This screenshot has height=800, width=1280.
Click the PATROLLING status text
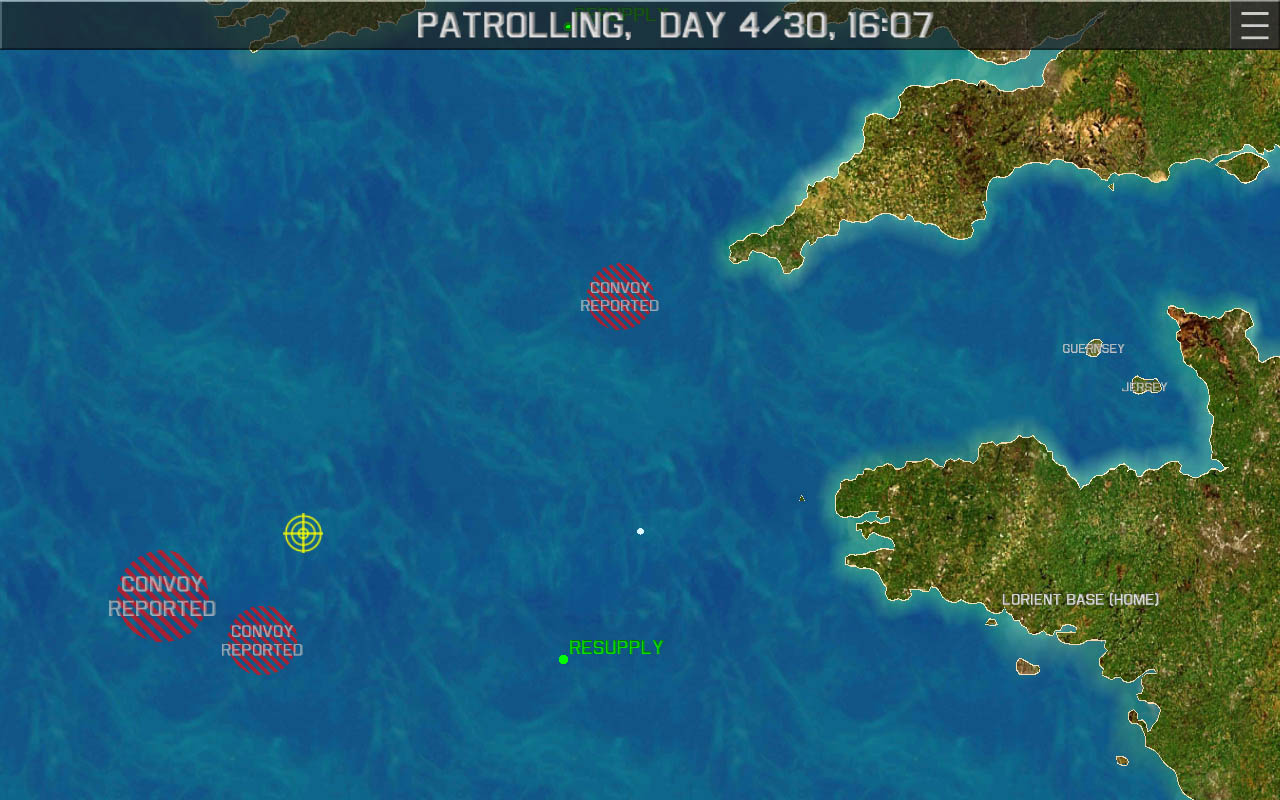click(523, 26)
